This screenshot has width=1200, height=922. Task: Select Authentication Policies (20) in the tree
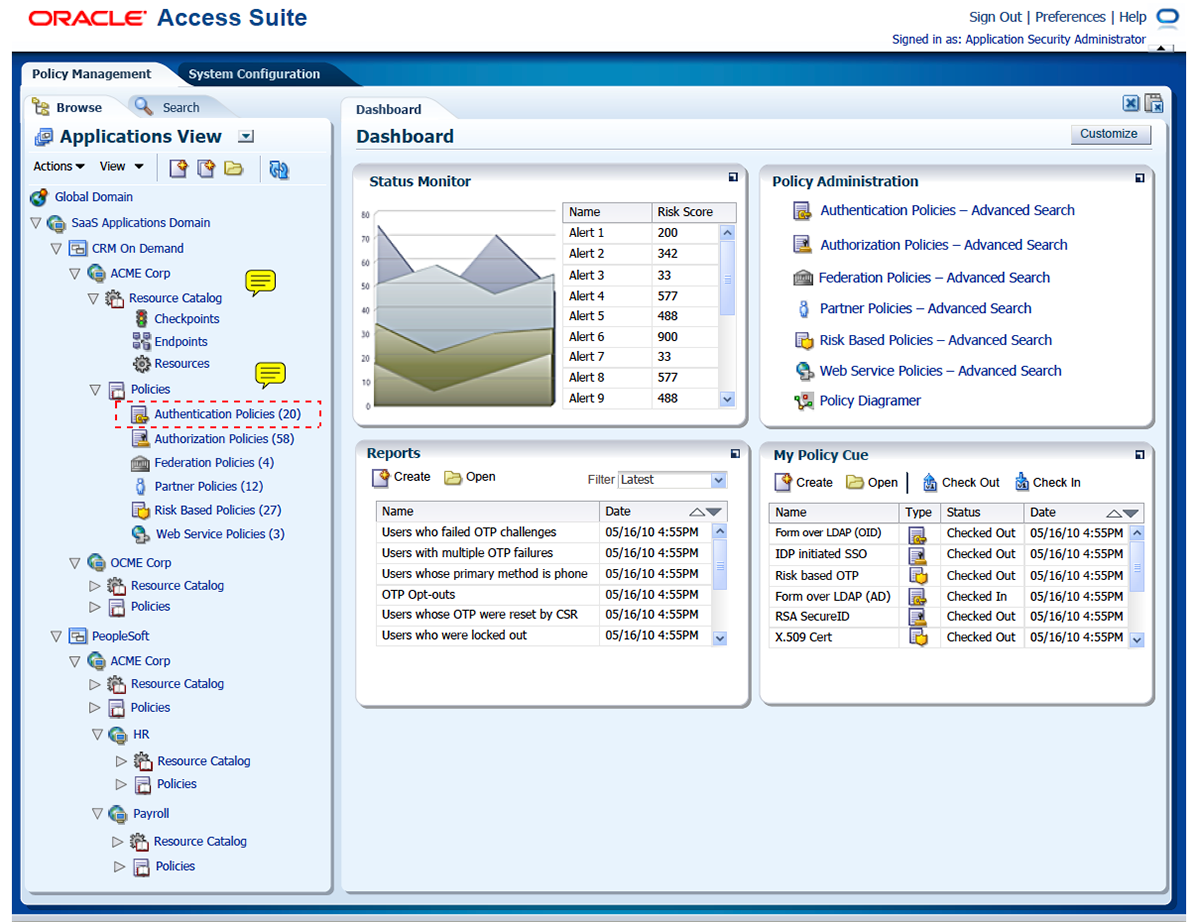click(x=227, y=414)
